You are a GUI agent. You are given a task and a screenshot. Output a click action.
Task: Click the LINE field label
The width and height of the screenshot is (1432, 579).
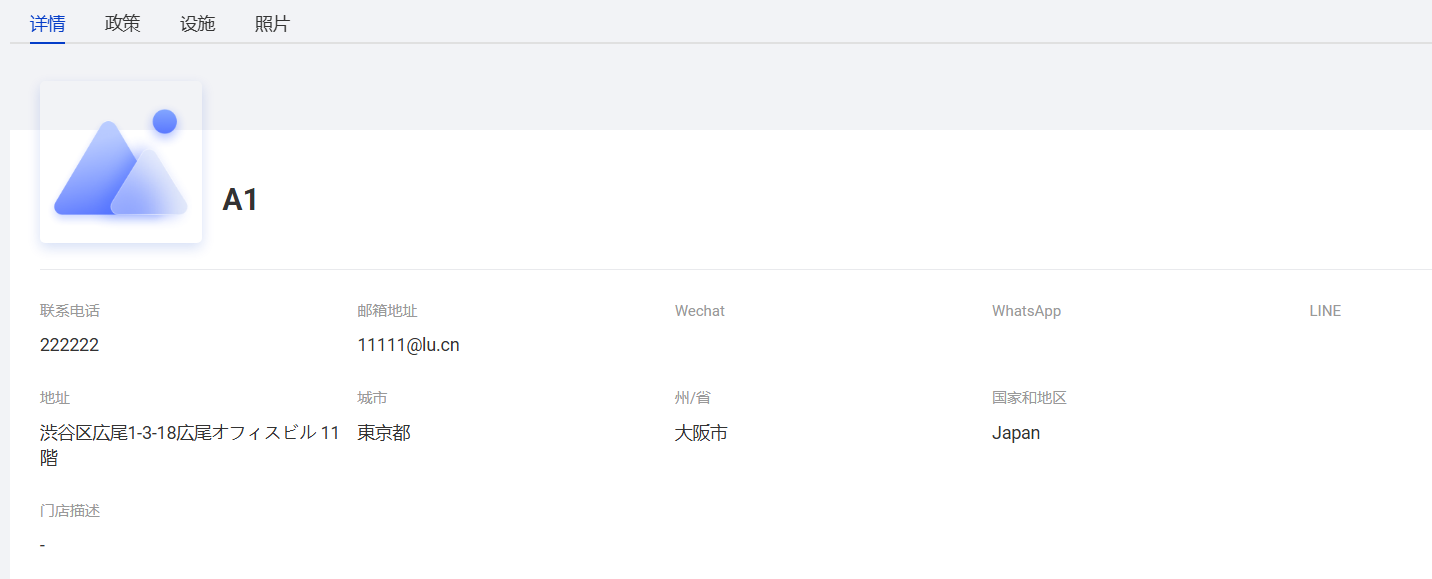(1324, 311)
